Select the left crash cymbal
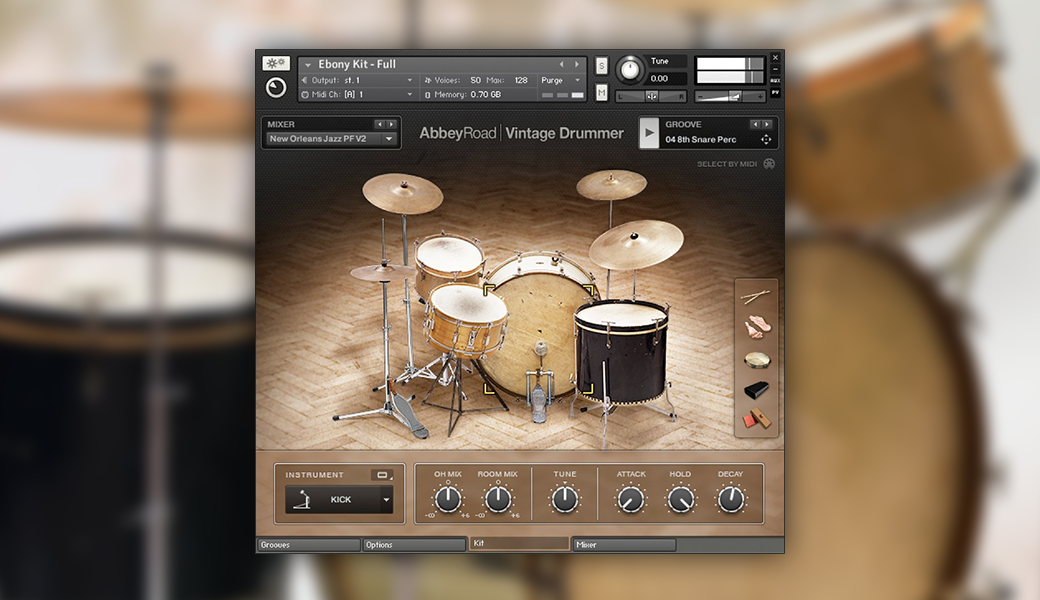The image size is (1040, 600). tap(403, 193)
